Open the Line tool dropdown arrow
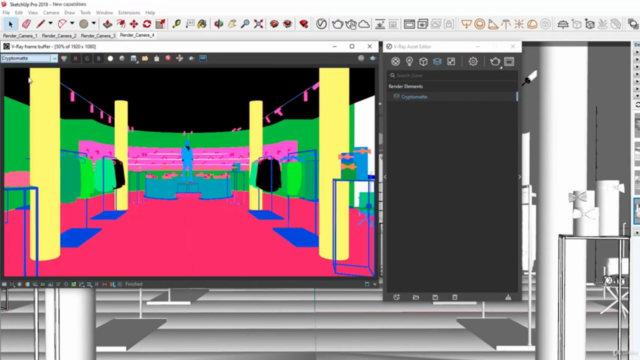The height and width of the screenshot is (360, 640). [x=50, y=24]
